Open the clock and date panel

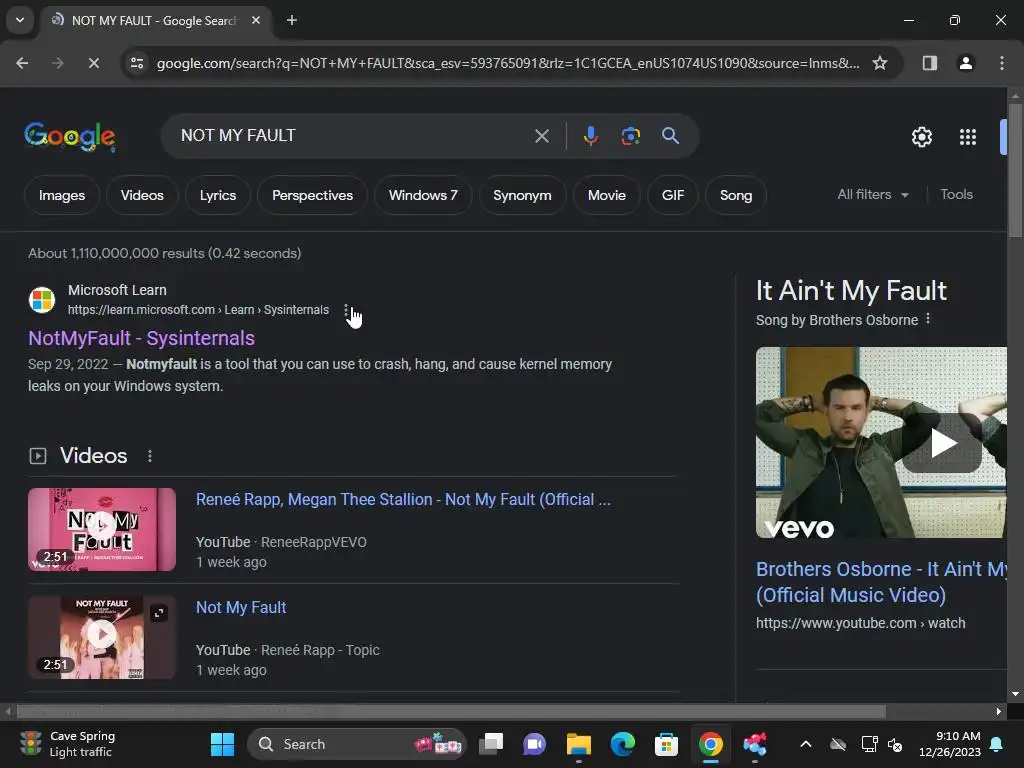click(x=950, y=744)
